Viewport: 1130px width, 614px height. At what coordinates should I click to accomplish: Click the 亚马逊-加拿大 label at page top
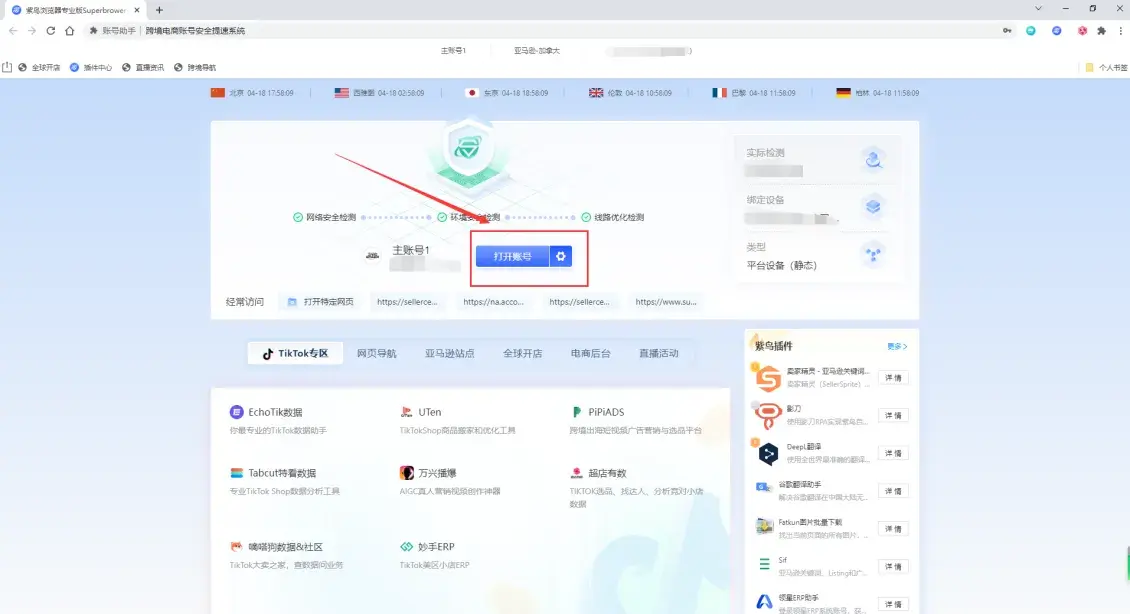(537, 51)
